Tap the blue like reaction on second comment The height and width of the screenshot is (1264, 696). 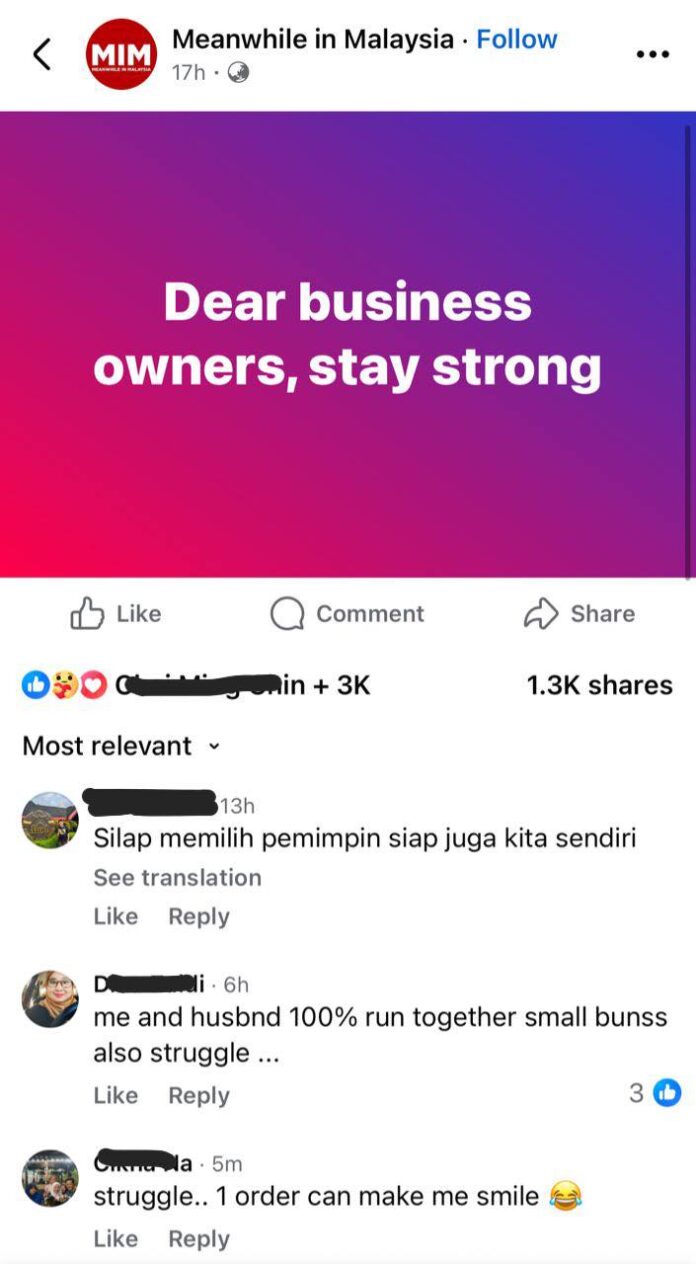tap(667, 1093)
